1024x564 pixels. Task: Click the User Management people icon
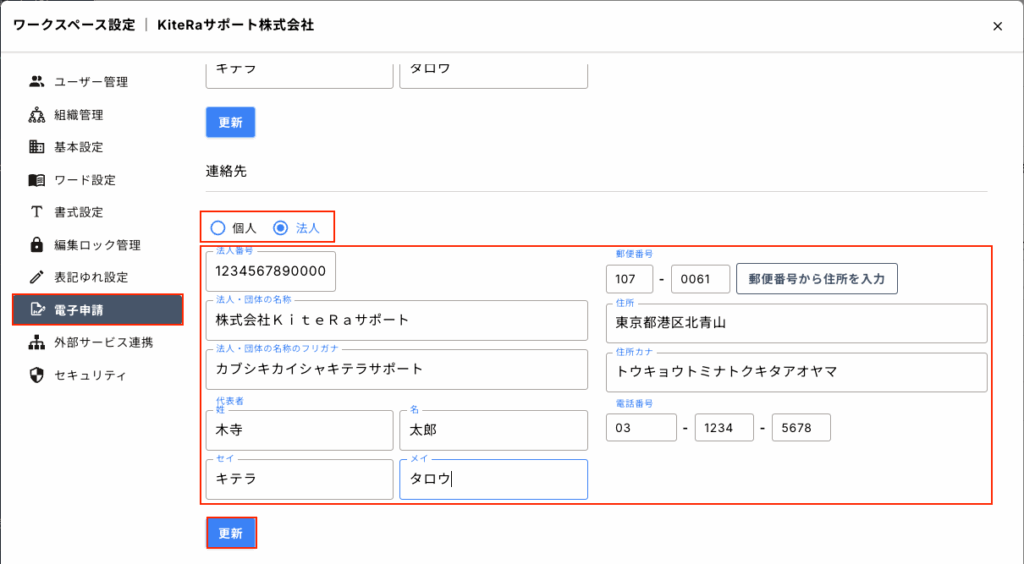coord(37,82)
